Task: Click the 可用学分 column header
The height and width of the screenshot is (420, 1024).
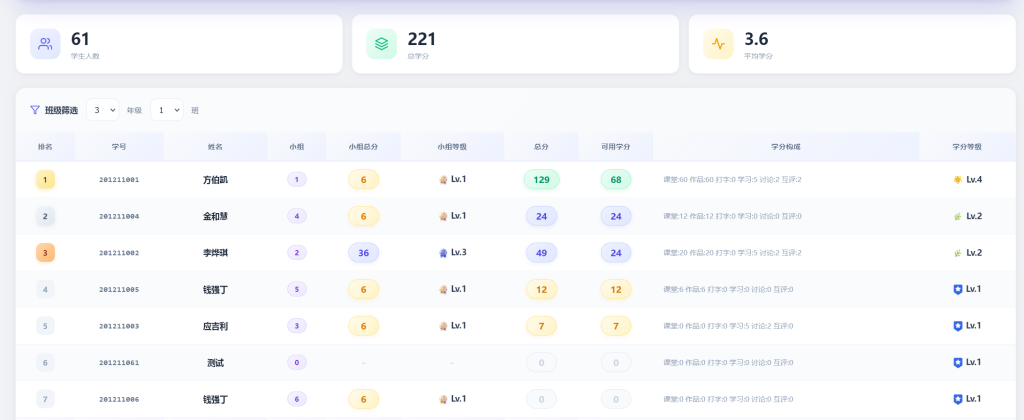Action: (615, 147)
